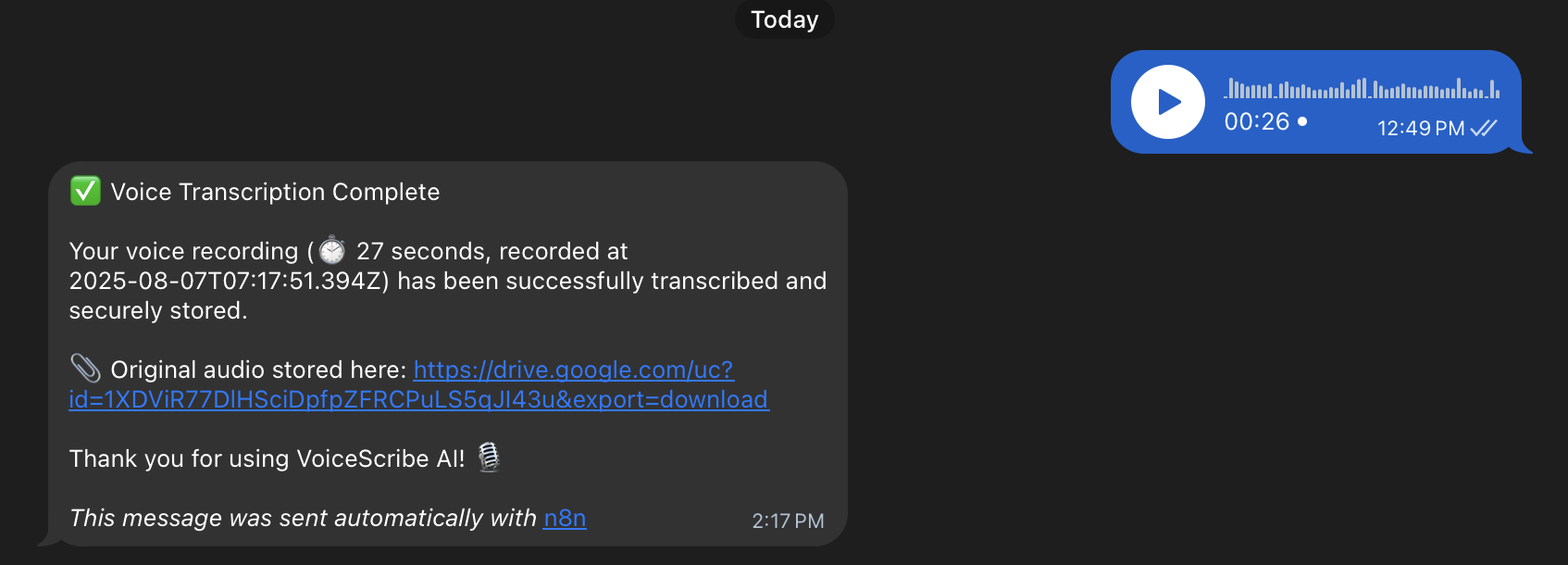The image size is (1568, 565).
Task: Click the 2:17 PM timestamp
Action: [x=788, y=521]
